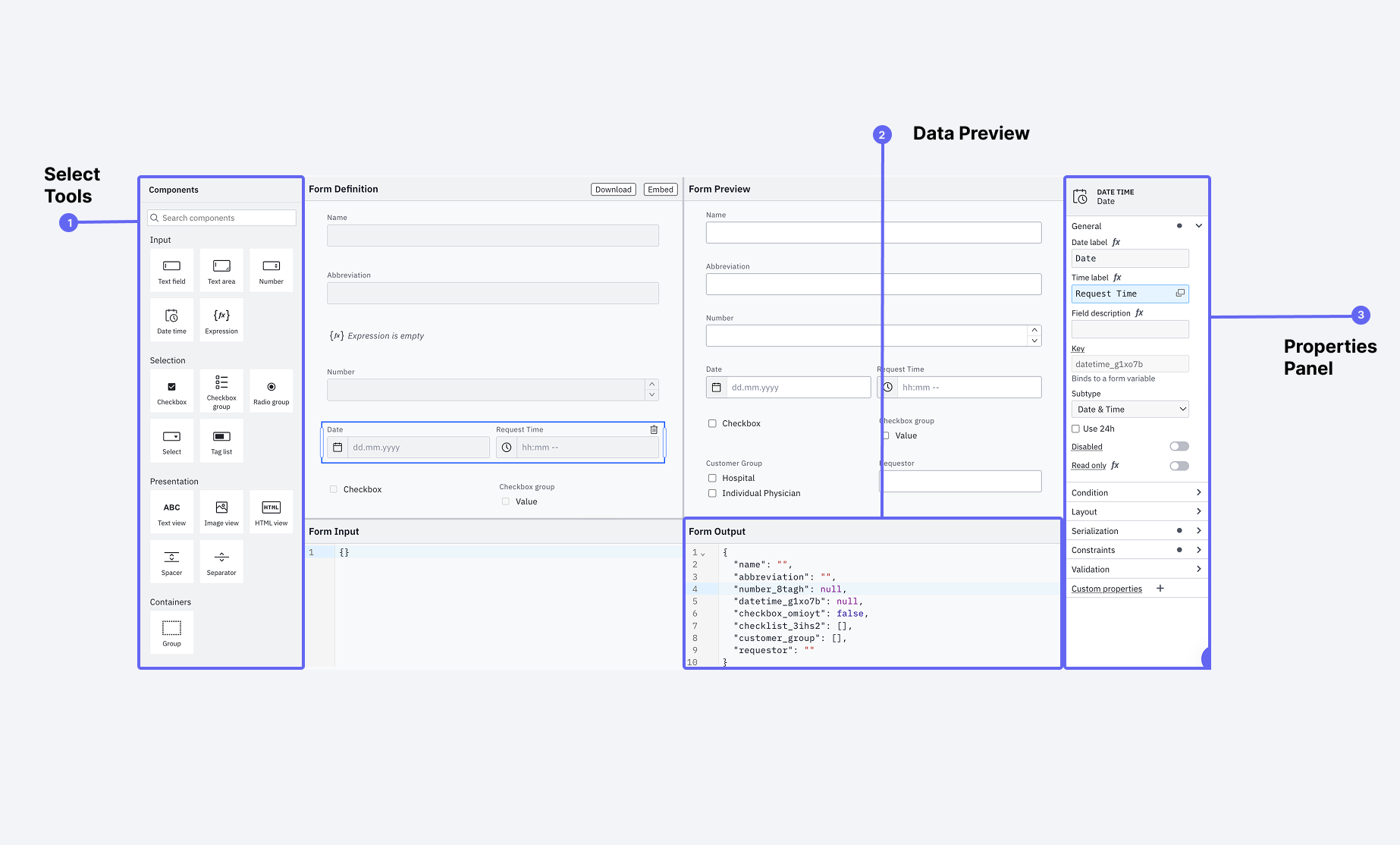Click the Download button
Viewport: 1400px width, 845px height.
coord(613,190)
